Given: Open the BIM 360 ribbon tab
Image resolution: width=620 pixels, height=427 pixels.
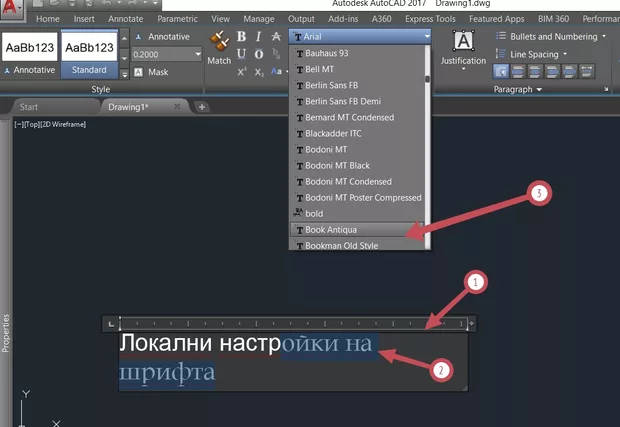Looking at the screenshot, I should pos(553,19).
